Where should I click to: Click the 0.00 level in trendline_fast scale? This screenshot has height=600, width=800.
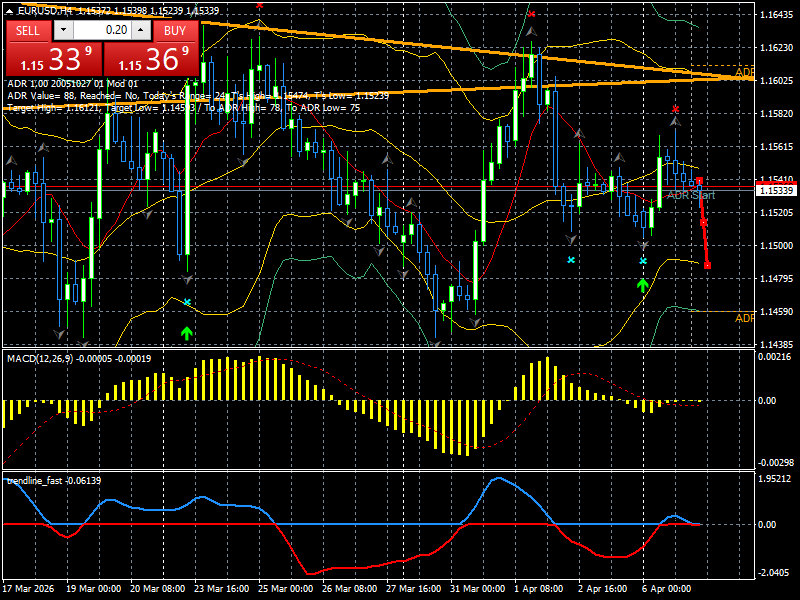pyautogui.click(x=767, y=524)
